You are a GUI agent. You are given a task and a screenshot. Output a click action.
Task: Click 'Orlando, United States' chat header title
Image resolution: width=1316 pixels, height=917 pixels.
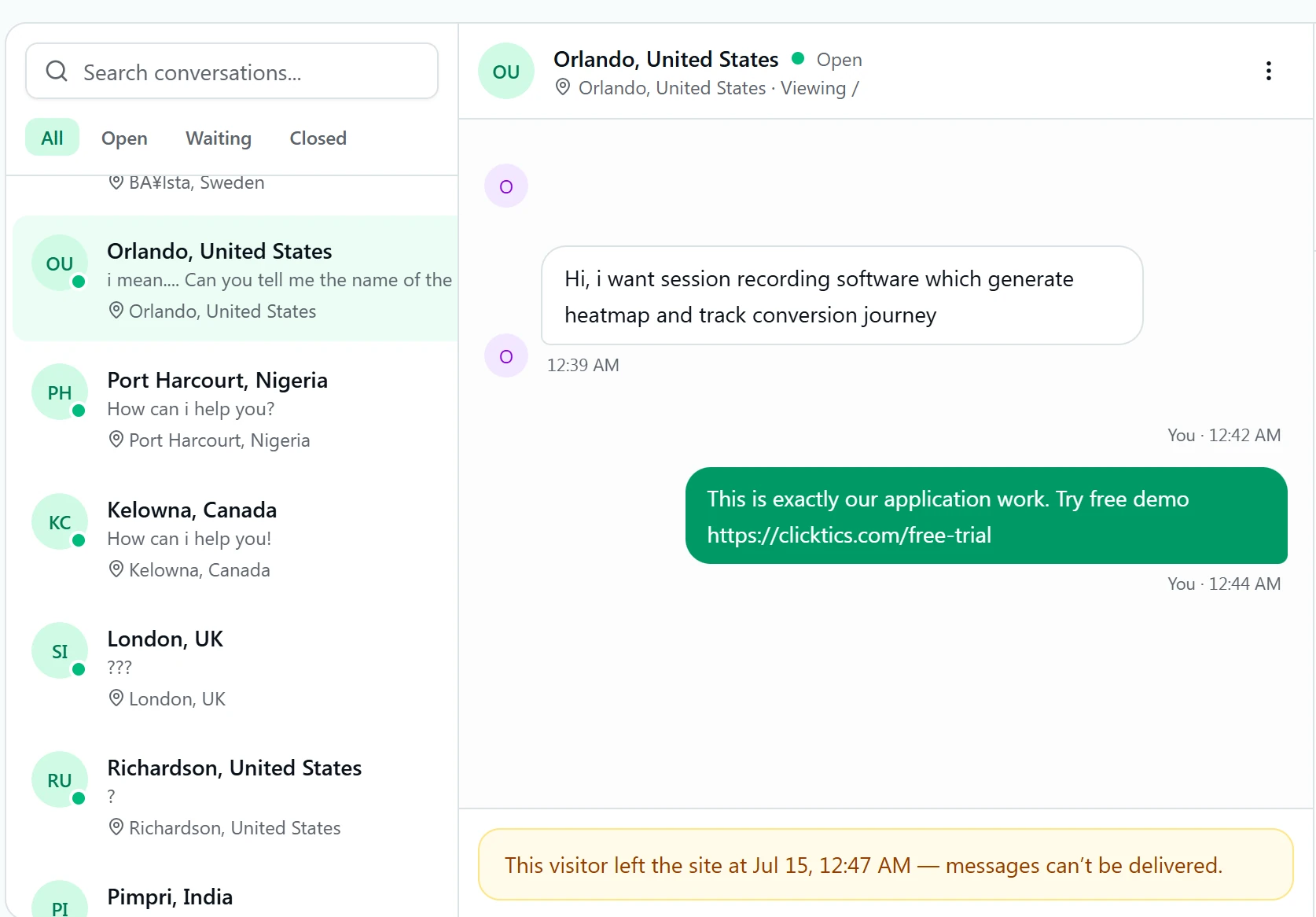pyautogui.click(x=666, y=59)
